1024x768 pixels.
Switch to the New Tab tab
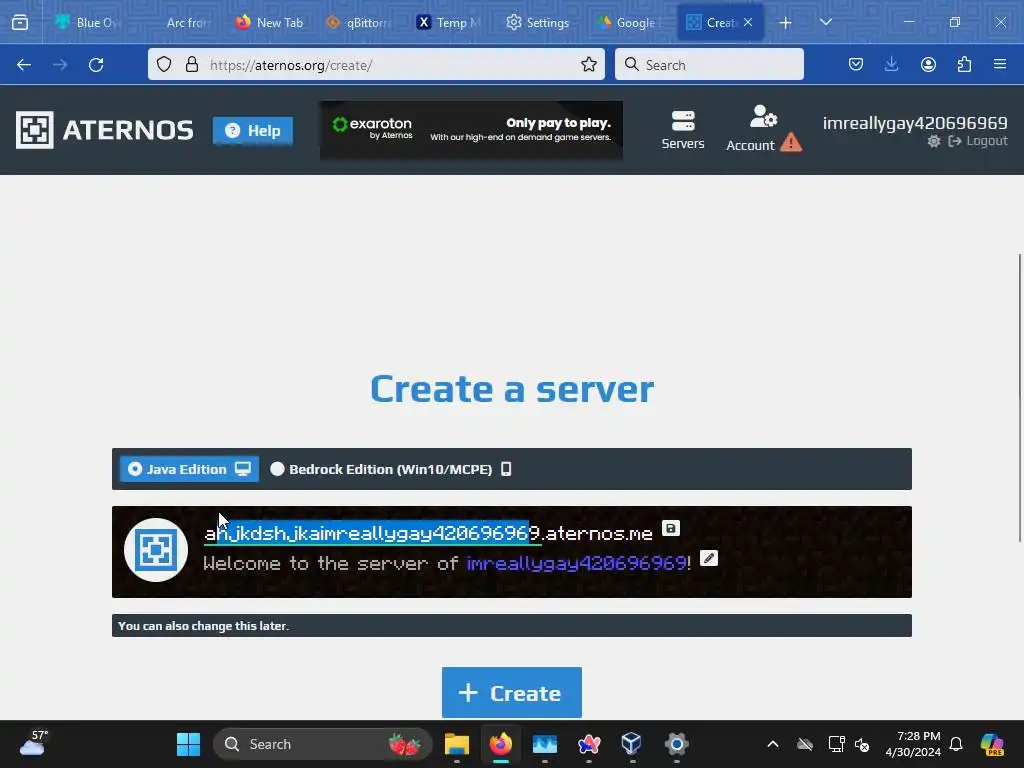click(270, 22)
